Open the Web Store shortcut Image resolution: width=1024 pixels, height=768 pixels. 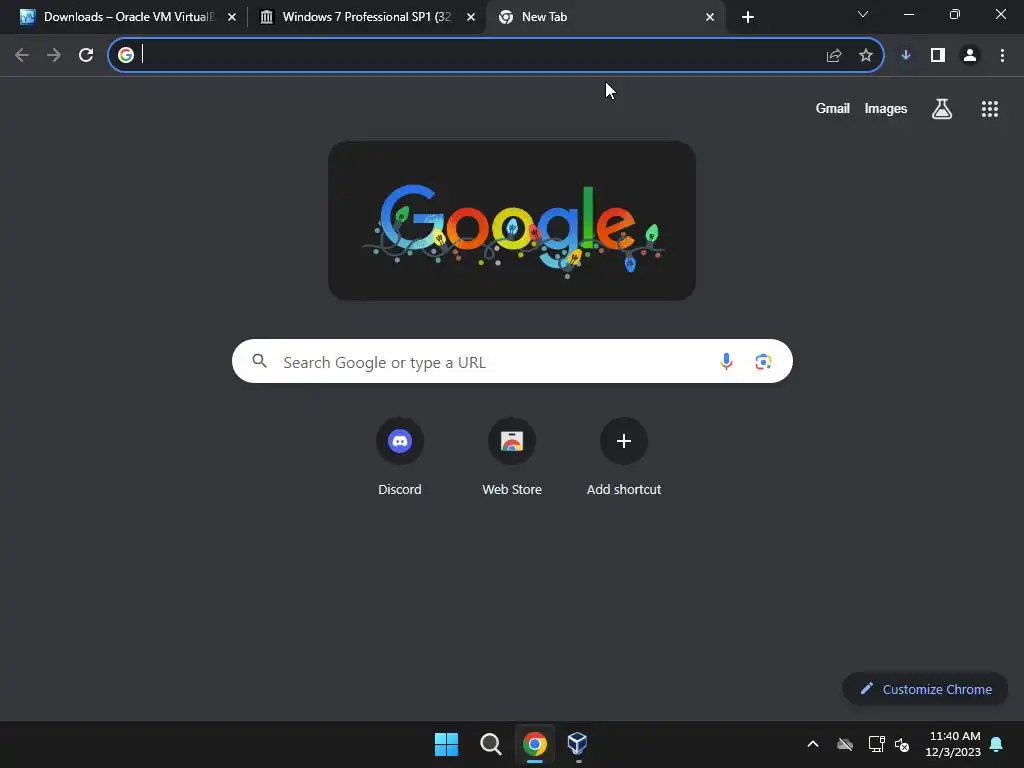(512, 457)
